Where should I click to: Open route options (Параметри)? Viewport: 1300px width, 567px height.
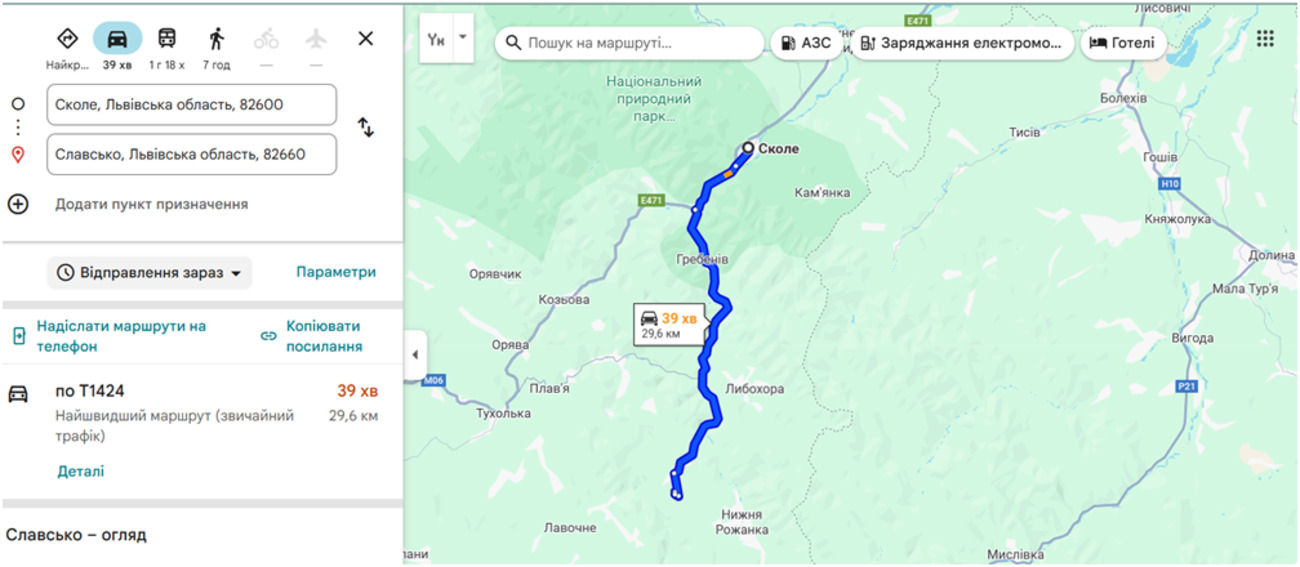336,272
